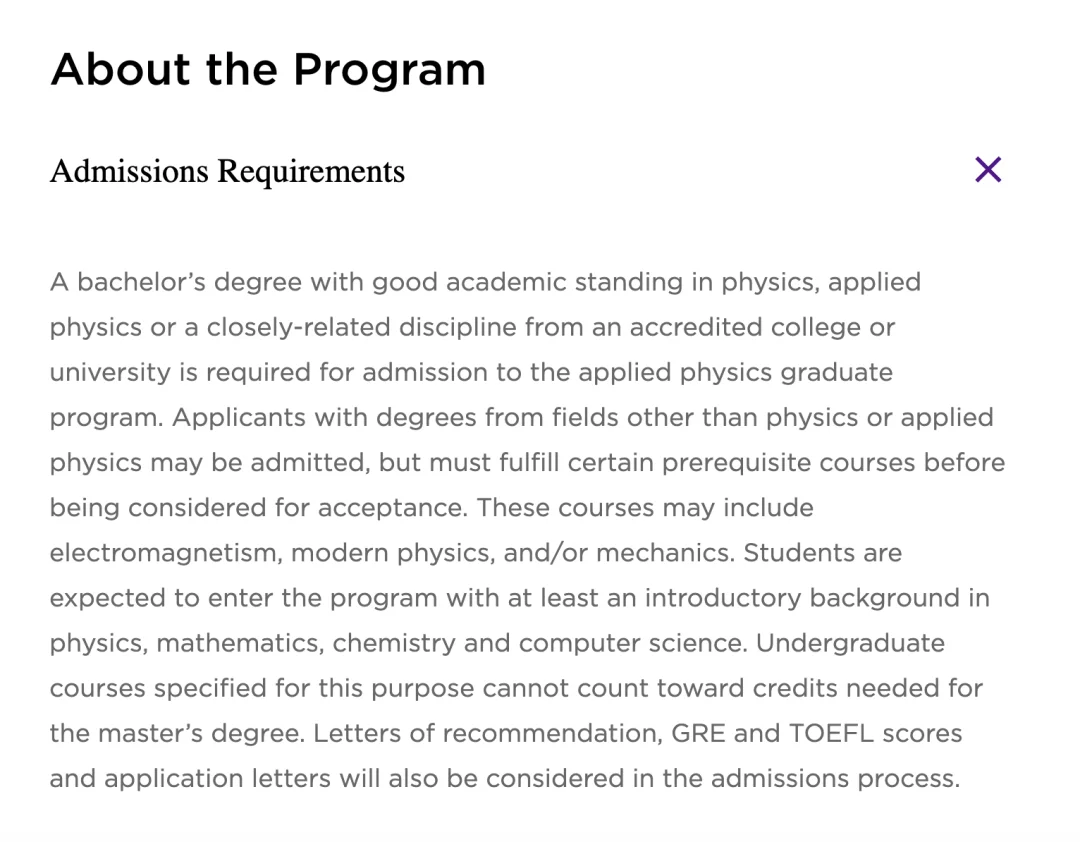Click the word "mathematics" in the paragraph

pos(238,643)
